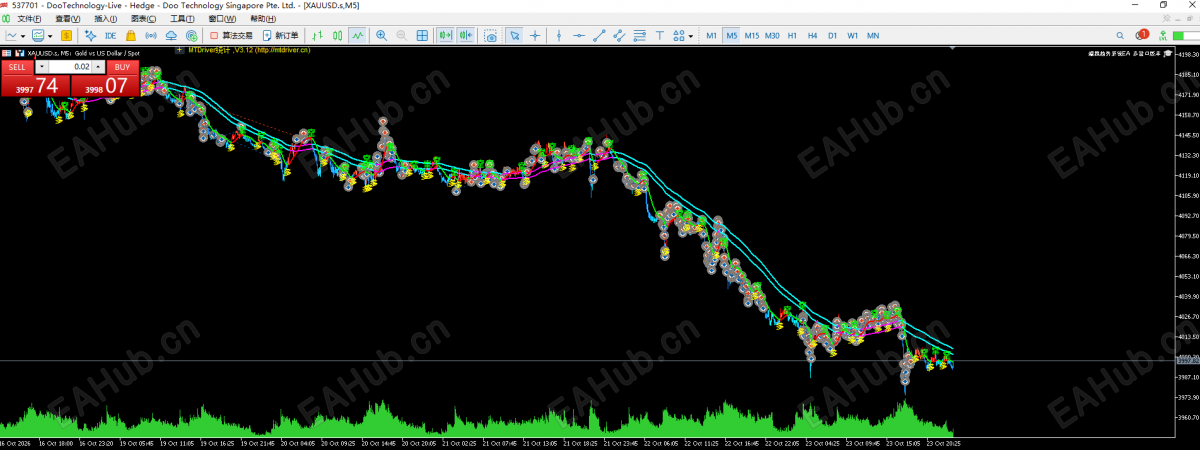Increase volume with up arrow beside BUY
The height and width of the screenshot is (450, 1200).
coord(98,67)
